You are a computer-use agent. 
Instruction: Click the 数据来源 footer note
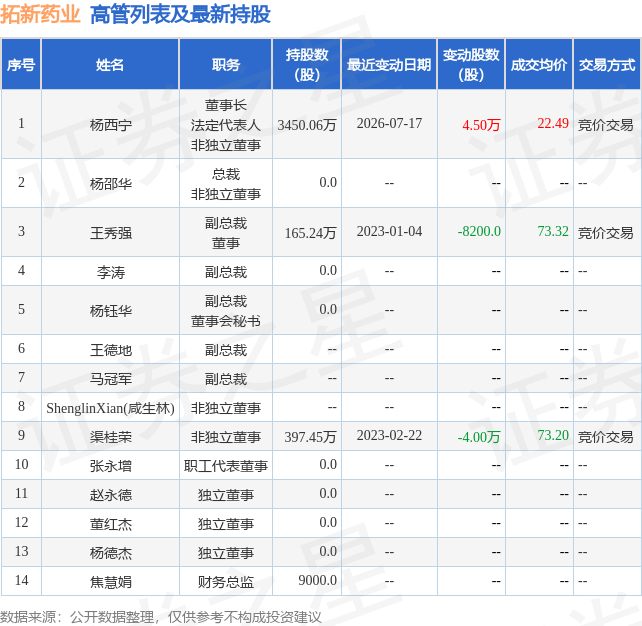tap(161, 617)
